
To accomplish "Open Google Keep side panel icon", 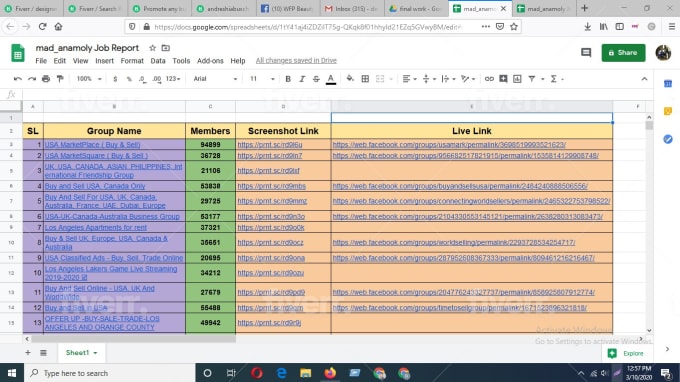I will click(668, 111).
